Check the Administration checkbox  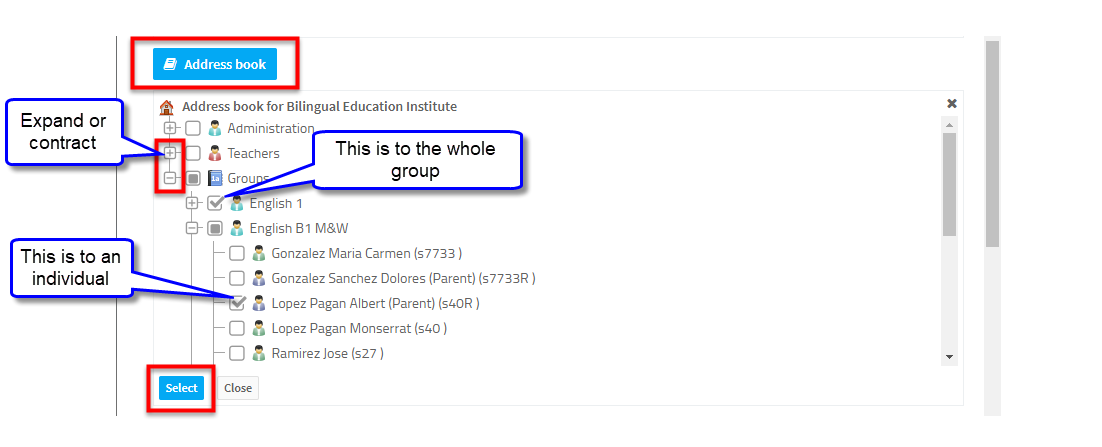(193, 129)
